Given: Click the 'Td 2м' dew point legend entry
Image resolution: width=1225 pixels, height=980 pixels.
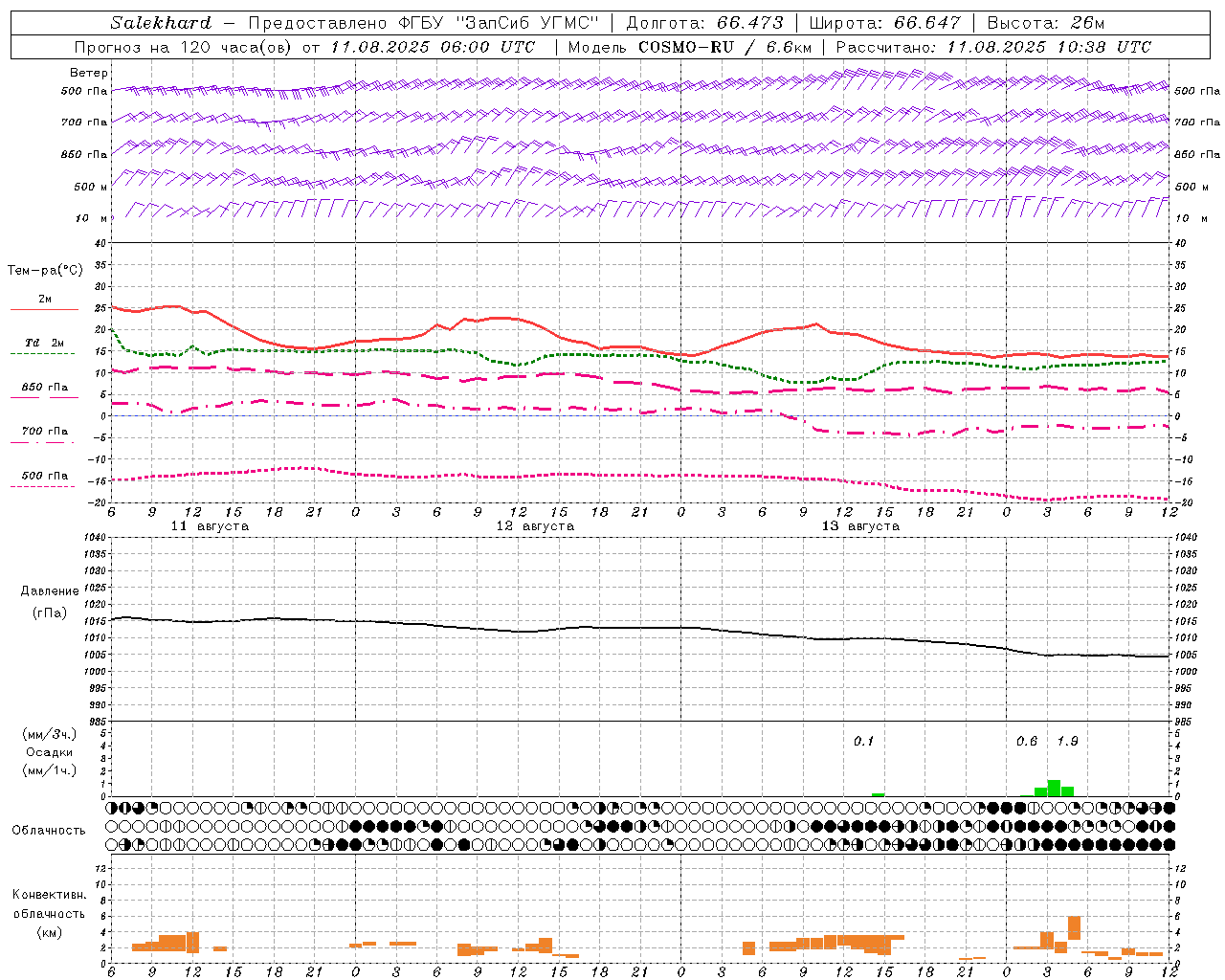Looking at the screenshot, I should click(45, 343).
